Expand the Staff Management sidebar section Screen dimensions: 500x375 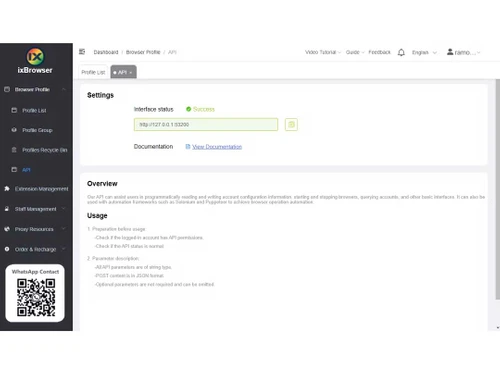64,209
